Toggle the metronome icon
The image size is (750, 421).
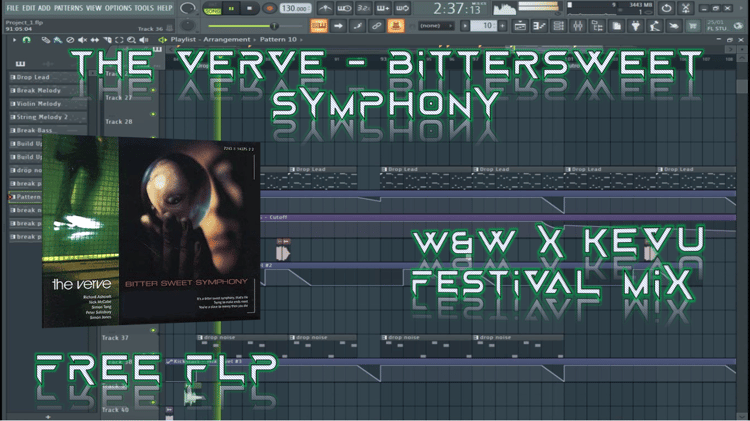[x=325, y=9]
